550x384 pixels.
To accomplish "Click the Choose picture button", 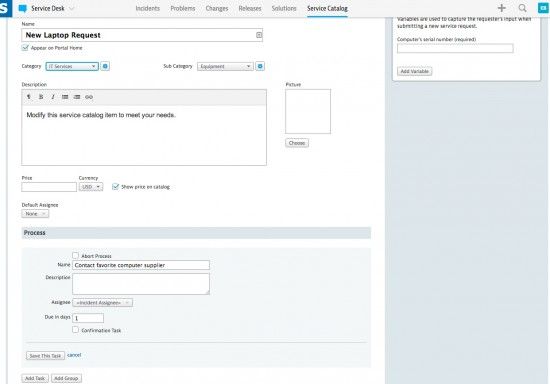I will pyautogui.click(x=297, y=143).
